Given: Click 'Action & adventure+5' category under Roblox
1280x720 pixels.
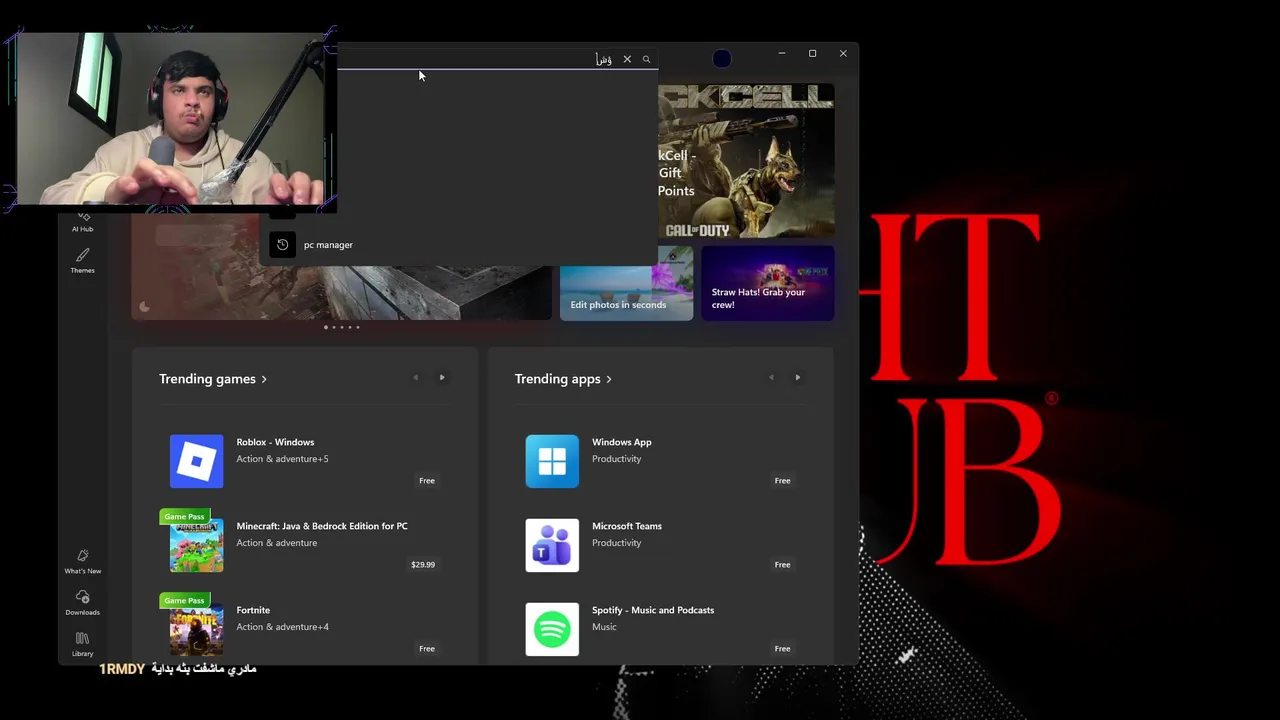Looking at the screenshot, I should coord(282,459).
